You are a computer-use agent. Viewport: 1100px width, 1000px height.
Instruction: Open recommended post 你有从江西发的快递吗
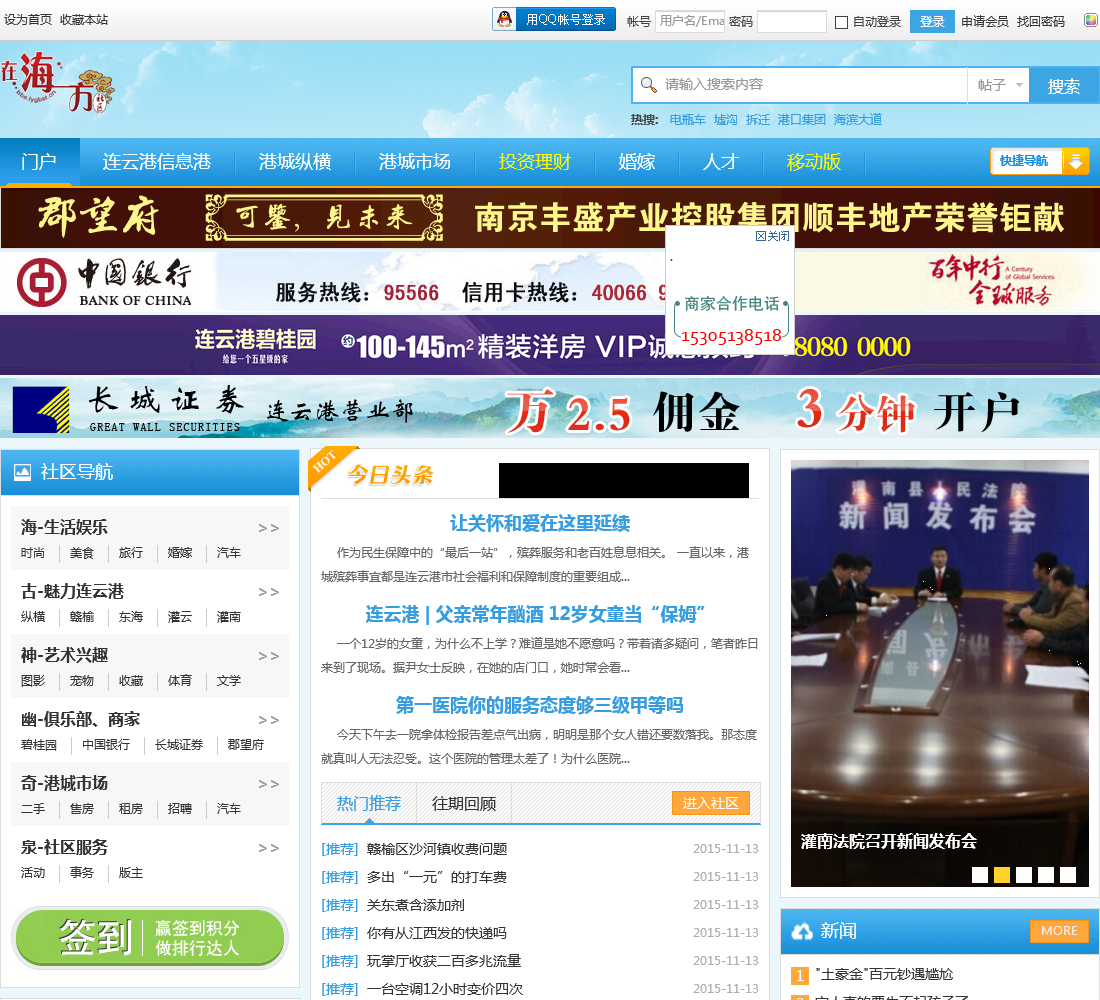click(x=436, y=933)
